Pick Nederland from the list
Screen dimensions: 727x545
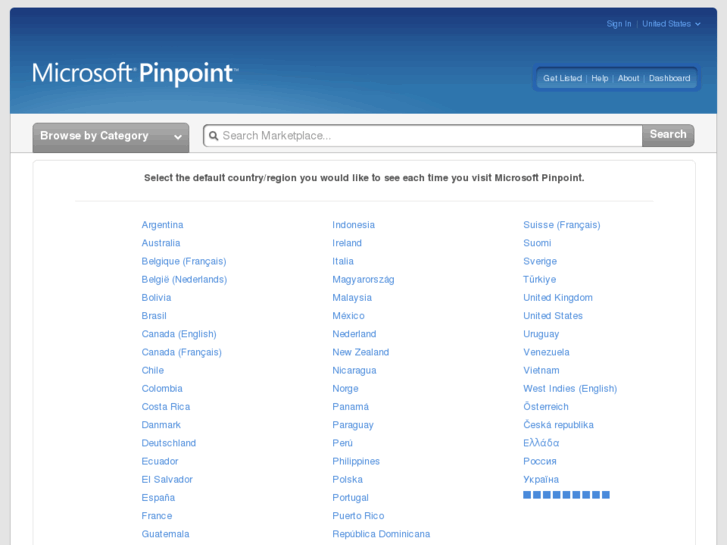354,334
